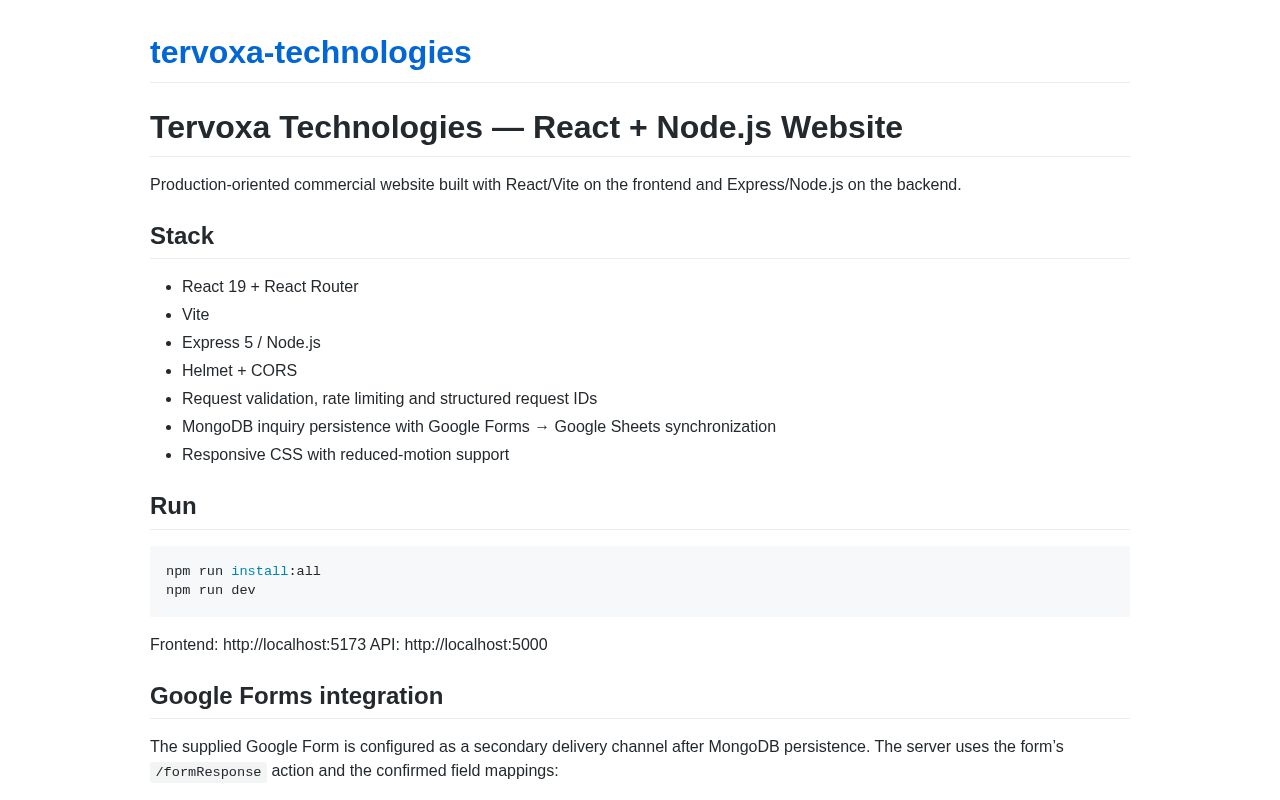Select the 'React 19 + React Router' list item

(x=270, y=287)
